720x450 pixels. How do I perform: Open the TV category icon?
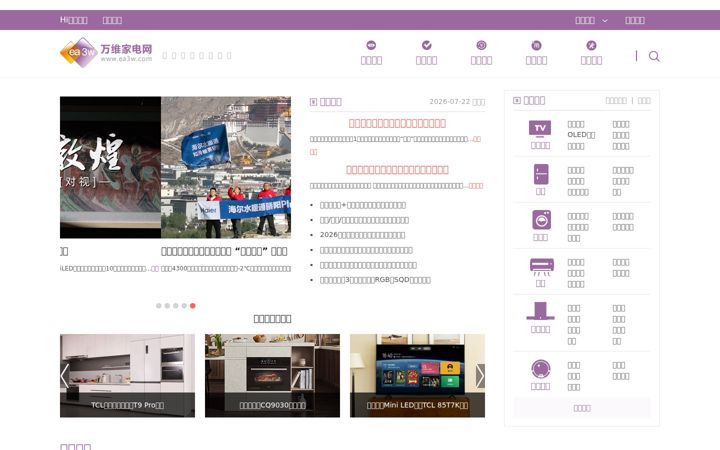(x=540, y=128)
